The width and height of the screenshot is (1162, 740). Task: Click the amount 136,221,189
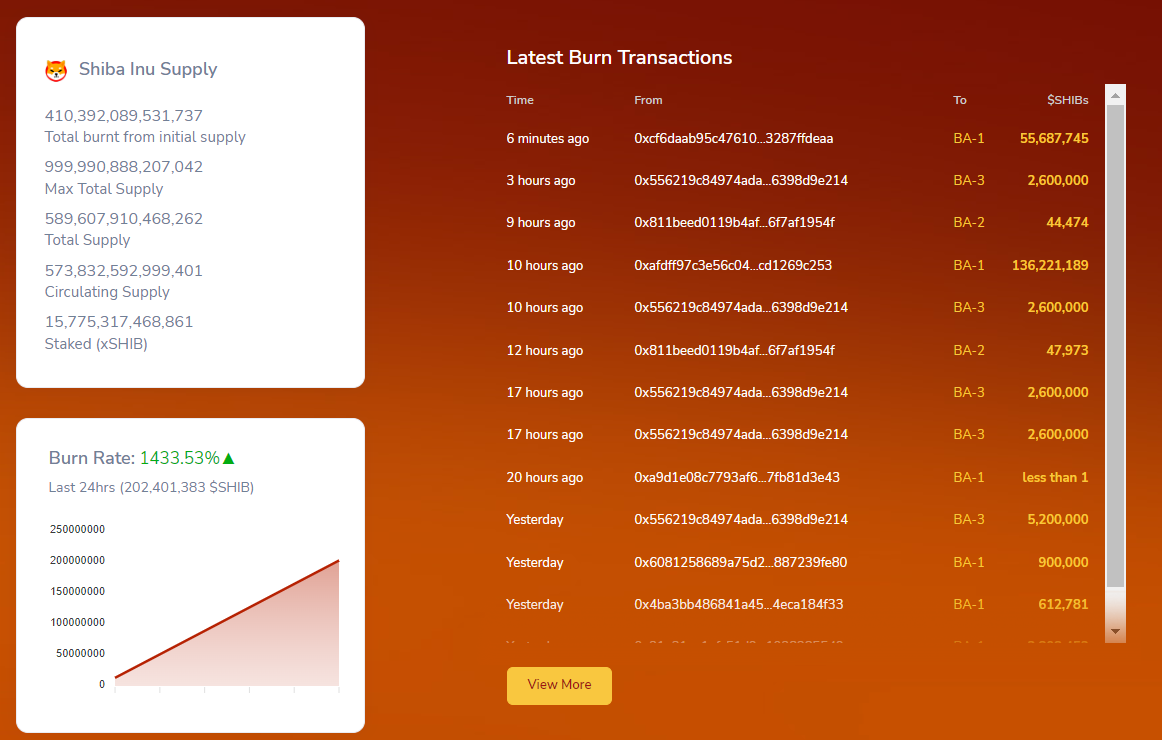[1050, 265]
